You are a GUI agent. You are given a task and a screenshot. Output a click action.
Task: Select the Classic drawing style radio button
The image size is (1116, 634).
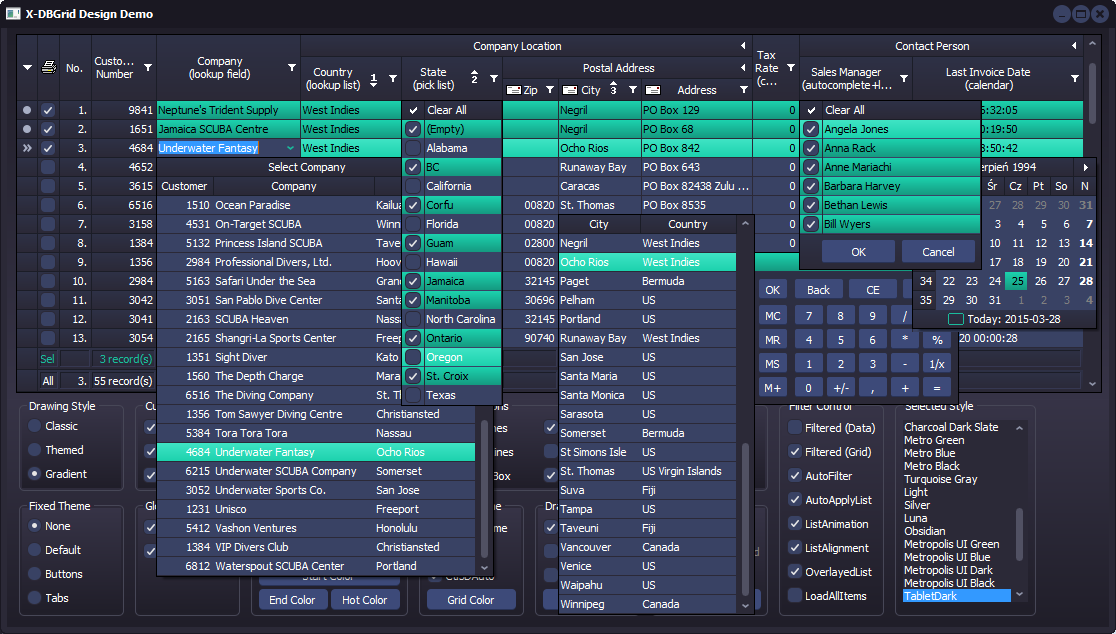tap(36, 426)
